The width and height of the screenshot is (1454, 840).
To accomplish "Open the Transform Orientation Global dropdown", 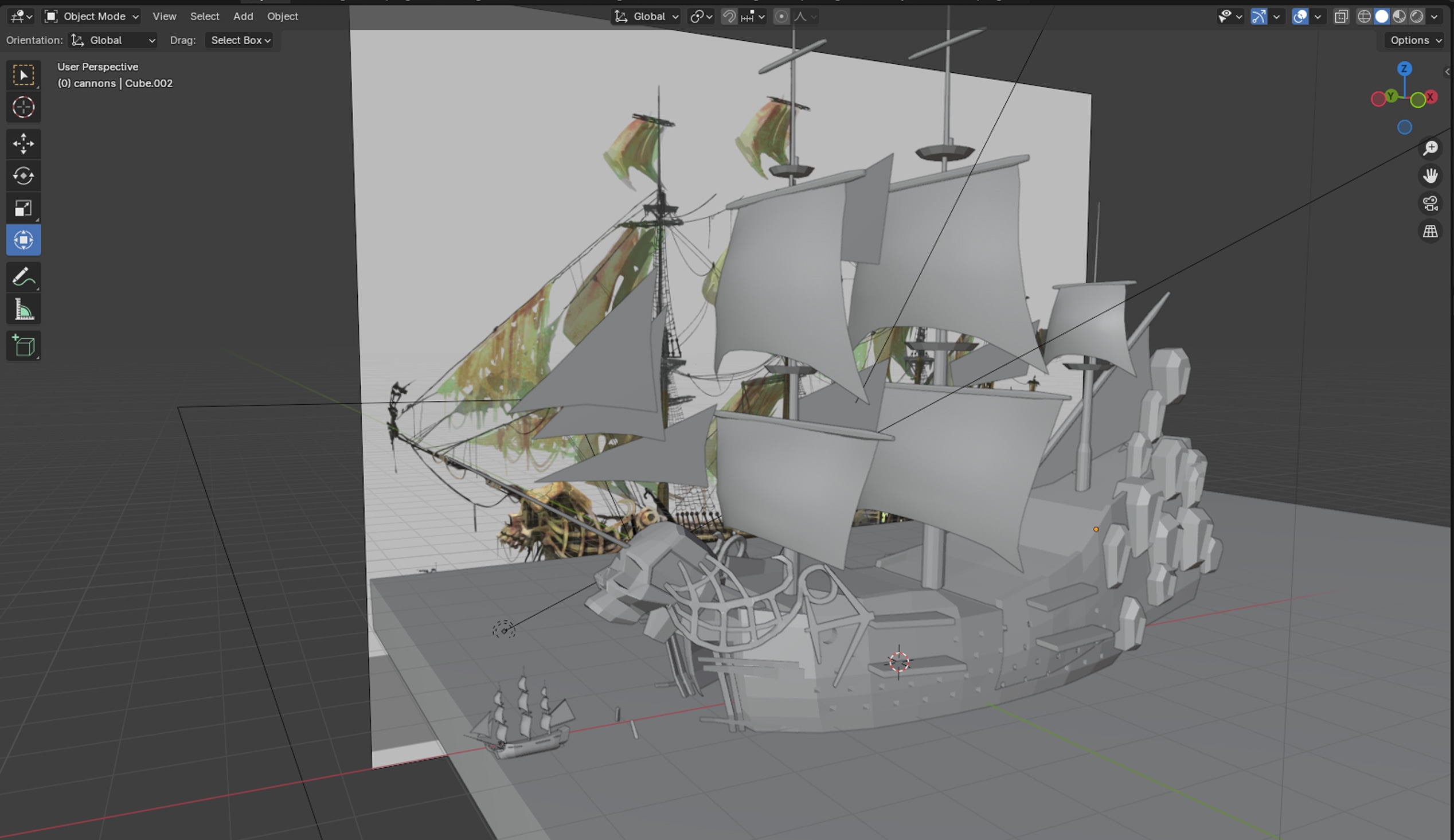I will pyautogui.click(x=646, y=16).
